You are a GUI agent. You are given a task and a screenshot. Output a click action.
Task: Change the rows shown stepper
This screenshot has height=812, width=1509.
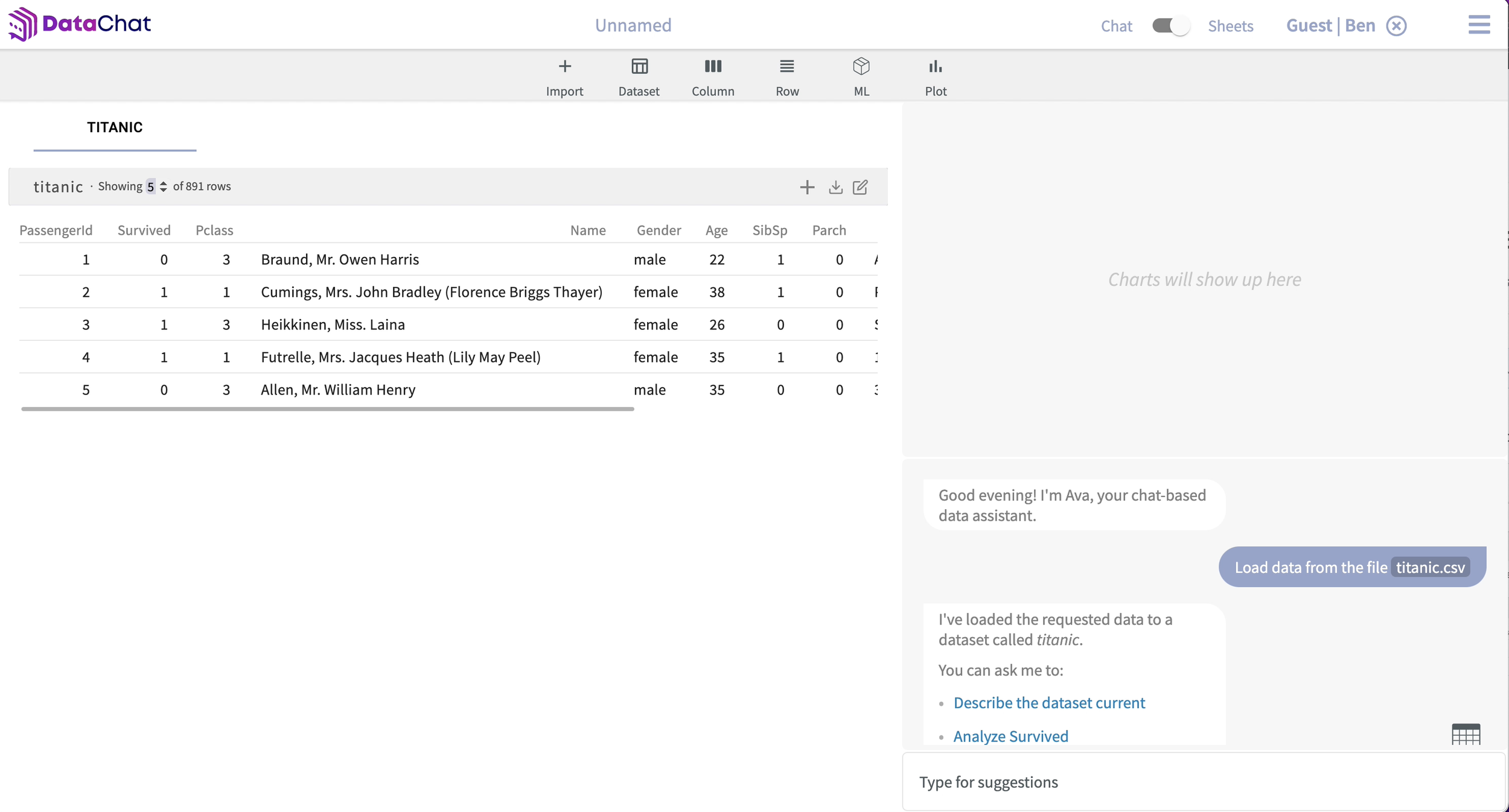(x=163, y=186)
